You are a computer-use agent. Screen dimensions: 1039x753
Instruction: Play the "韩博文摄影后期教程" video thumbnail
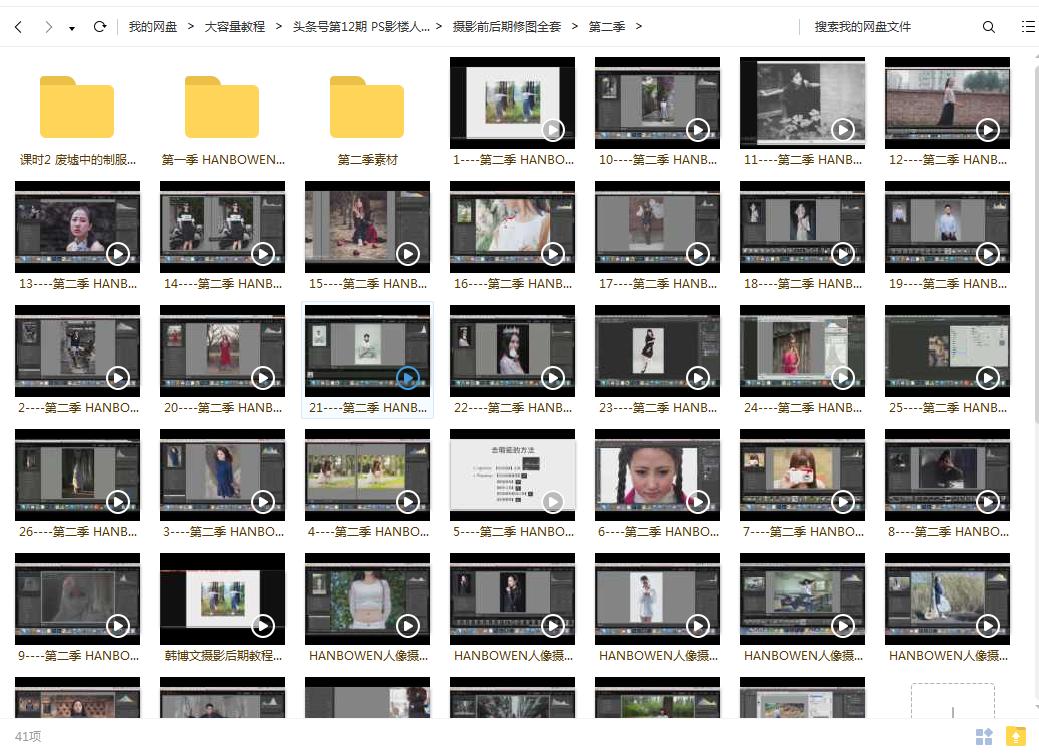(x=262, y=626)
